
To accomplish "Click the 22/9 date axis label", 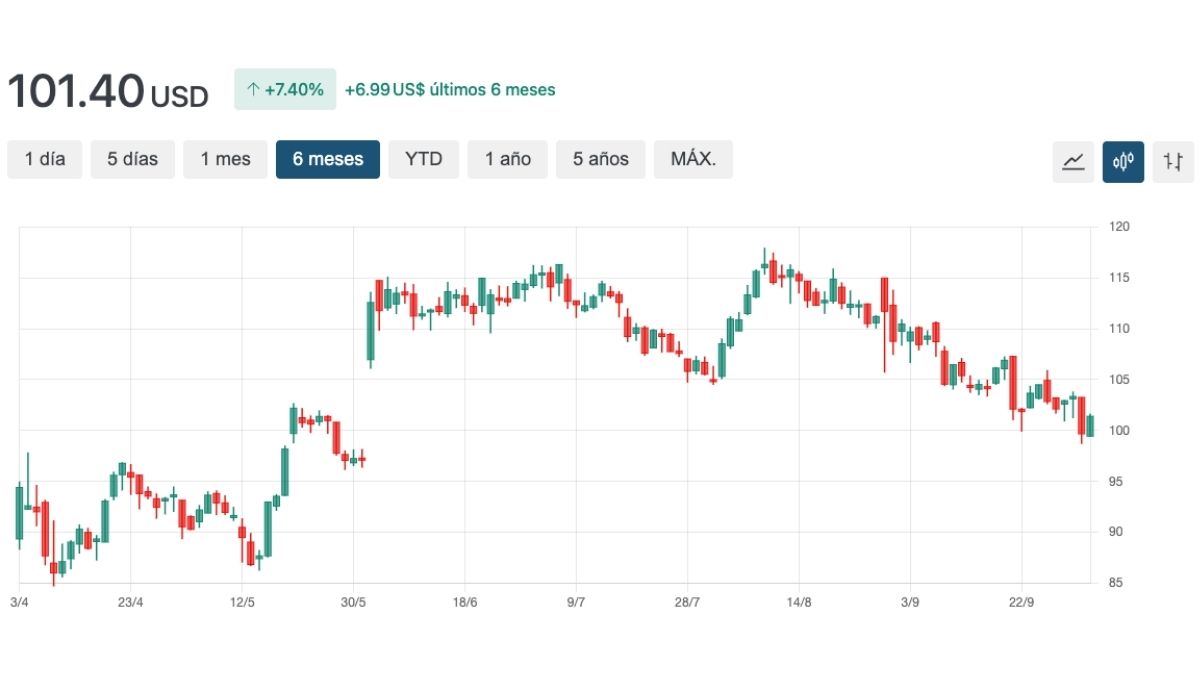I will pos(1021,602).
